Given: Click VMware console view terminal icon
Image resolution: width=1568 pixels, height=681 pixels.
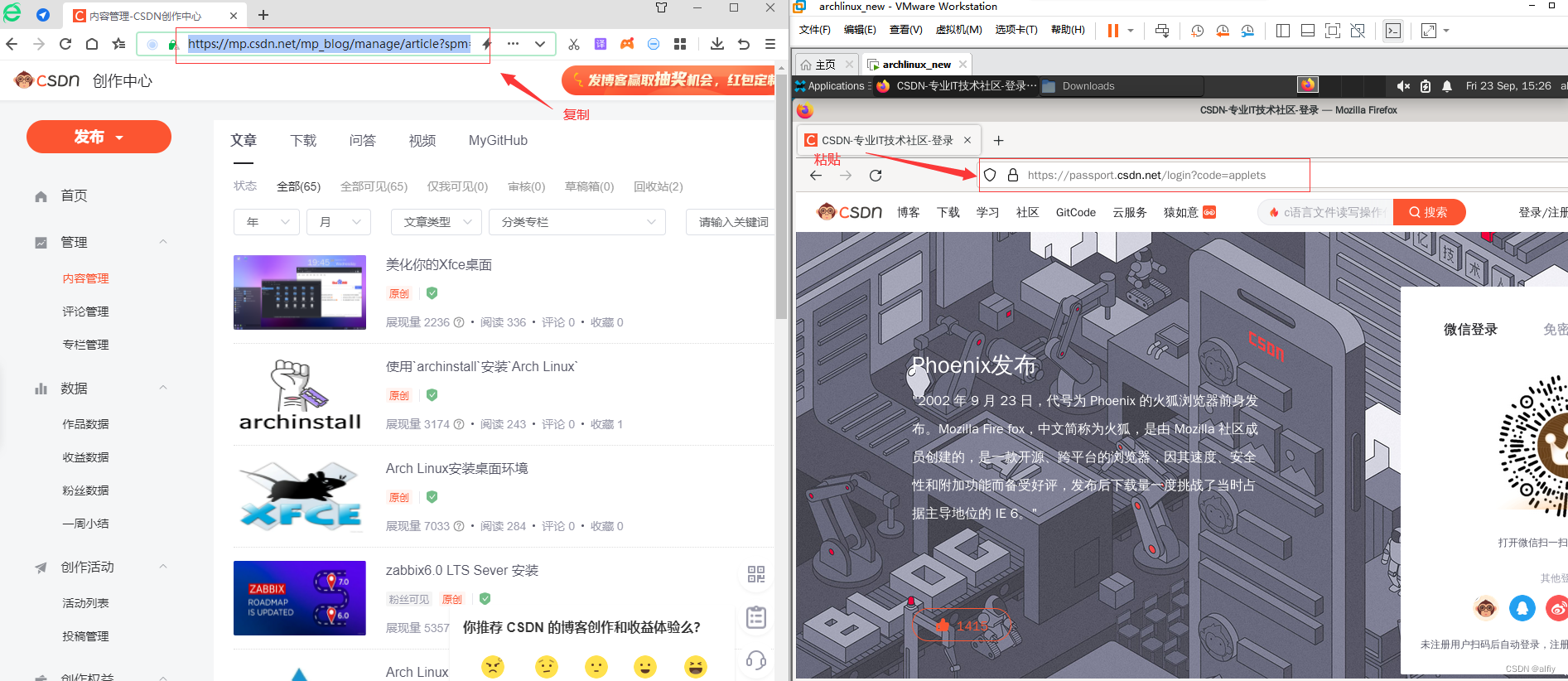Looking at the screenshot, I should coord(1393,31).
